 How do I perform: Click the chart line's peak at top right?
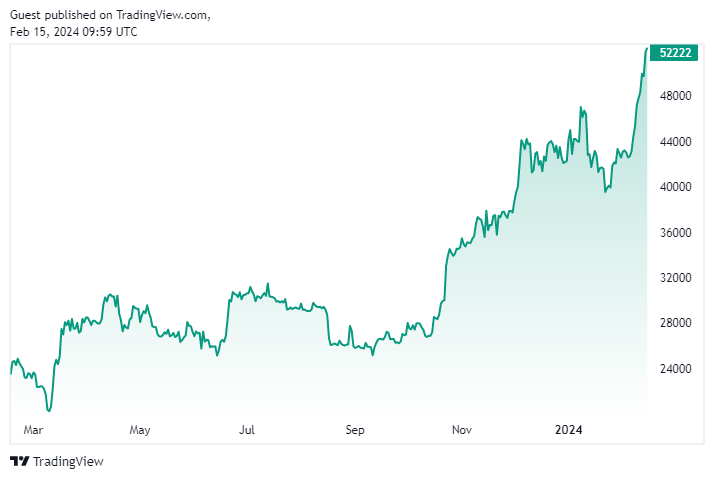click(x=646, y=47)
